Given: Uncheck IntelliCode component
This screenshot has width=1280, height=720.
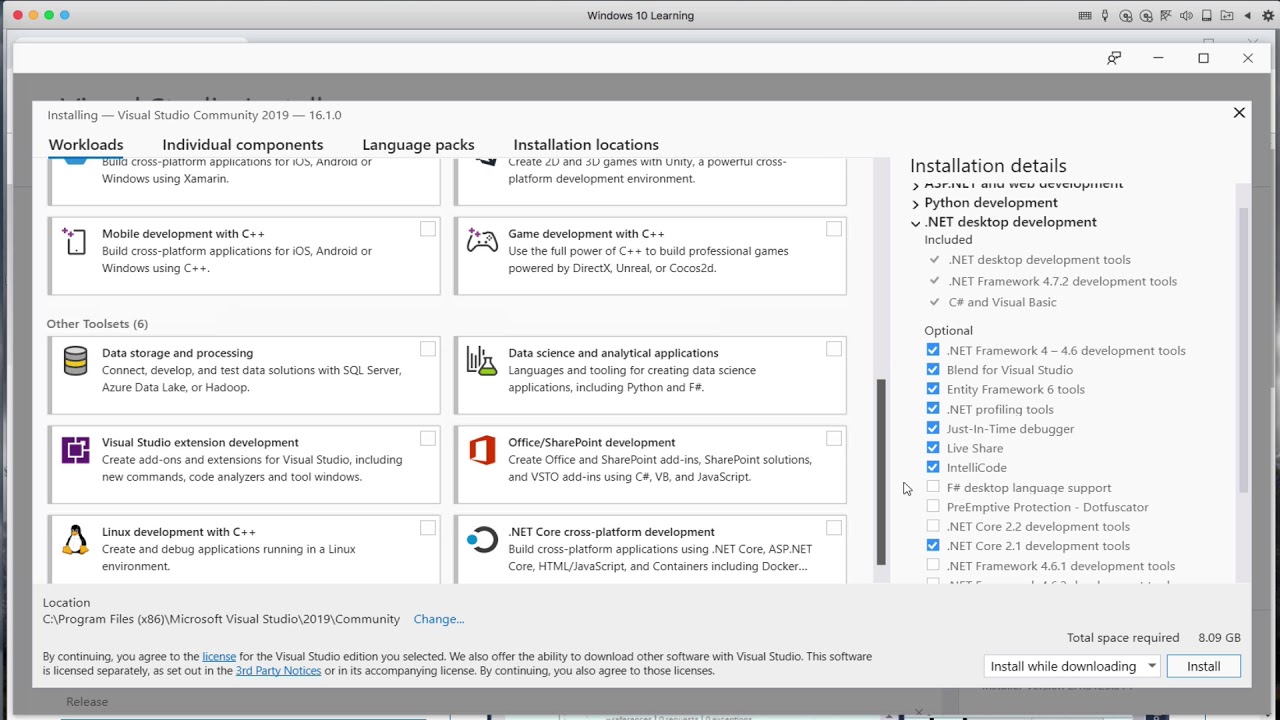Looking at the screenshot, I should click(933, 467).
